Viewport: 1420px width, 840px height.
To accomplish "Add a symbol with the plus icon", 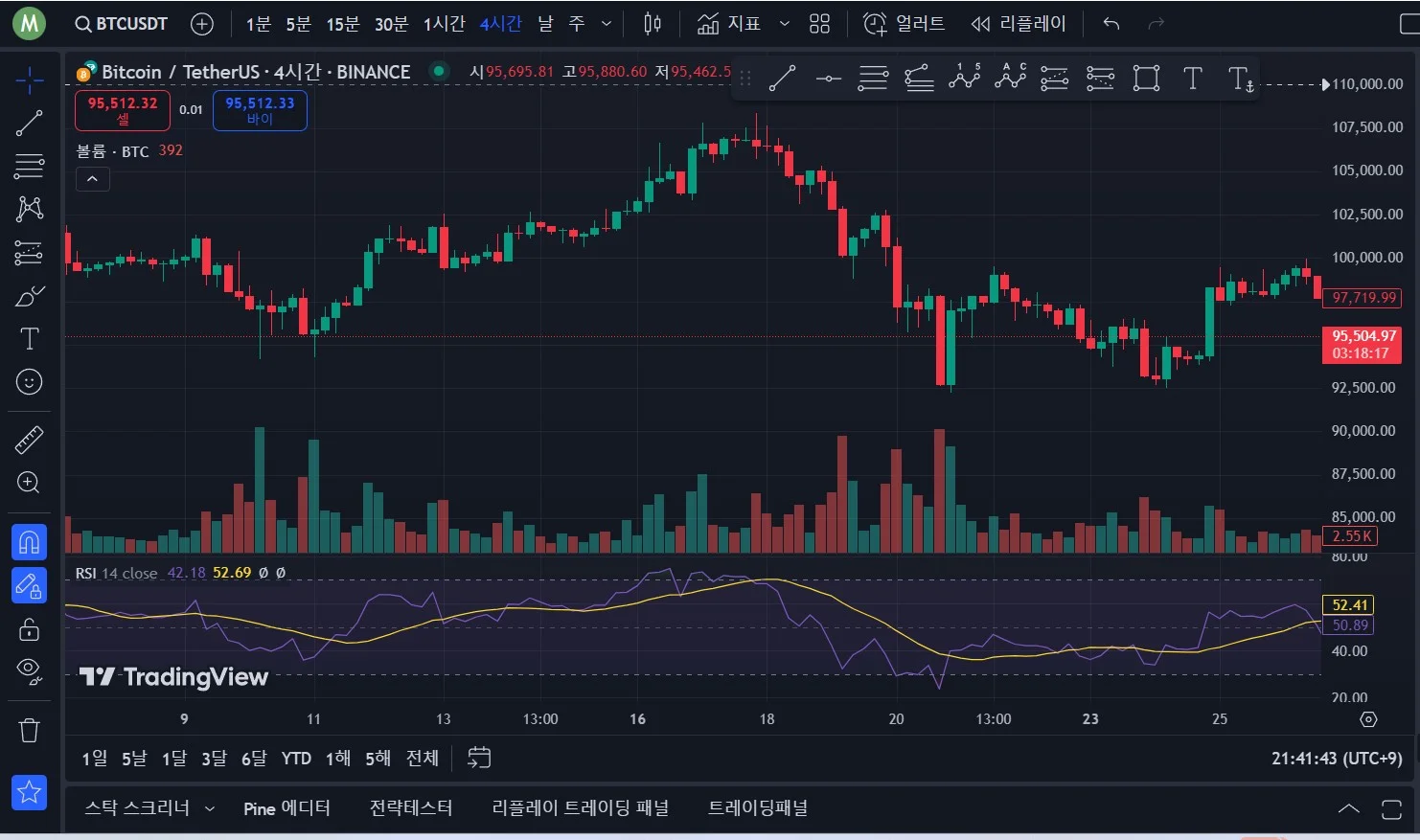I will 202,24.
